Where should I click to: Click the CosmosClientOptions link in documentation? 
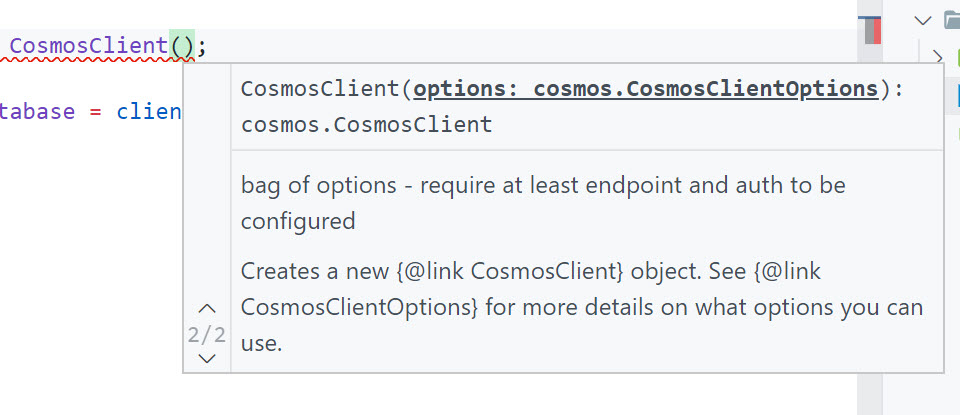(x=359, y=307)
